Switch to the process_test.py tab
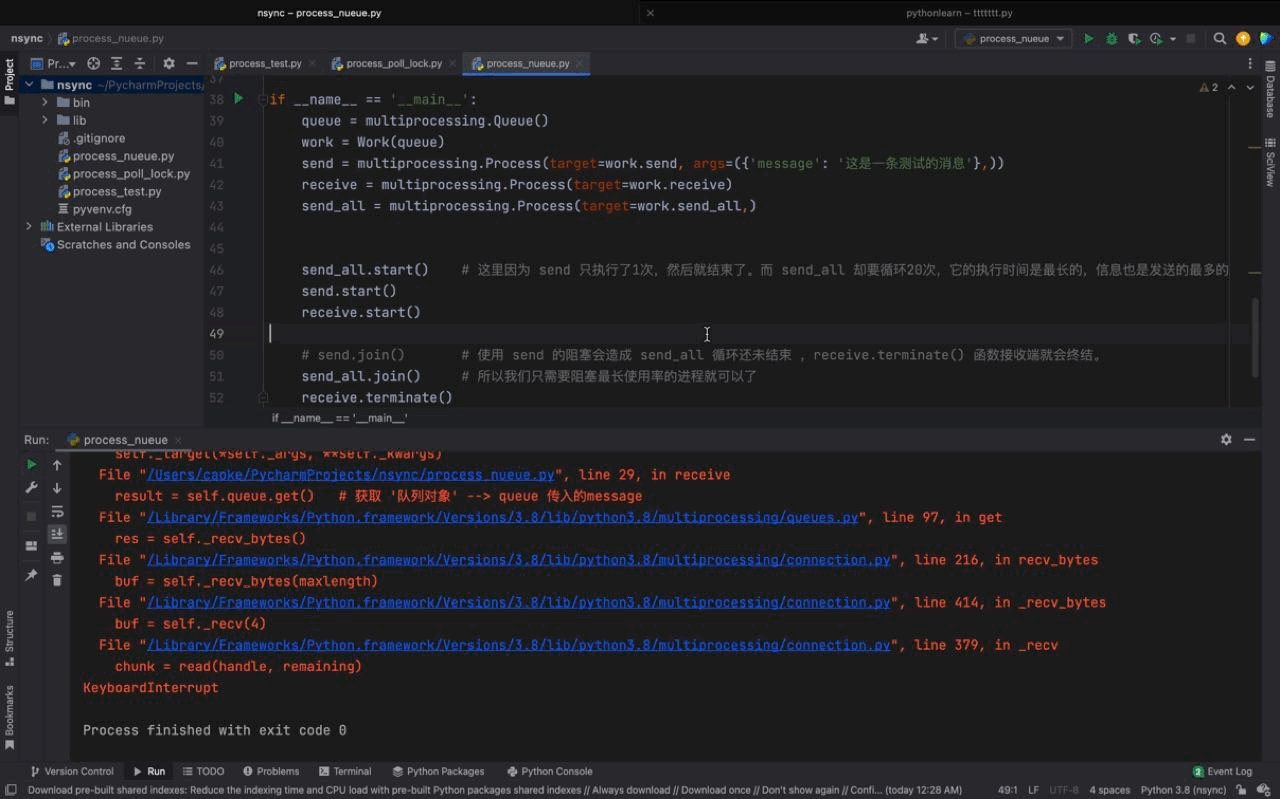 click(x=264, y=62)
